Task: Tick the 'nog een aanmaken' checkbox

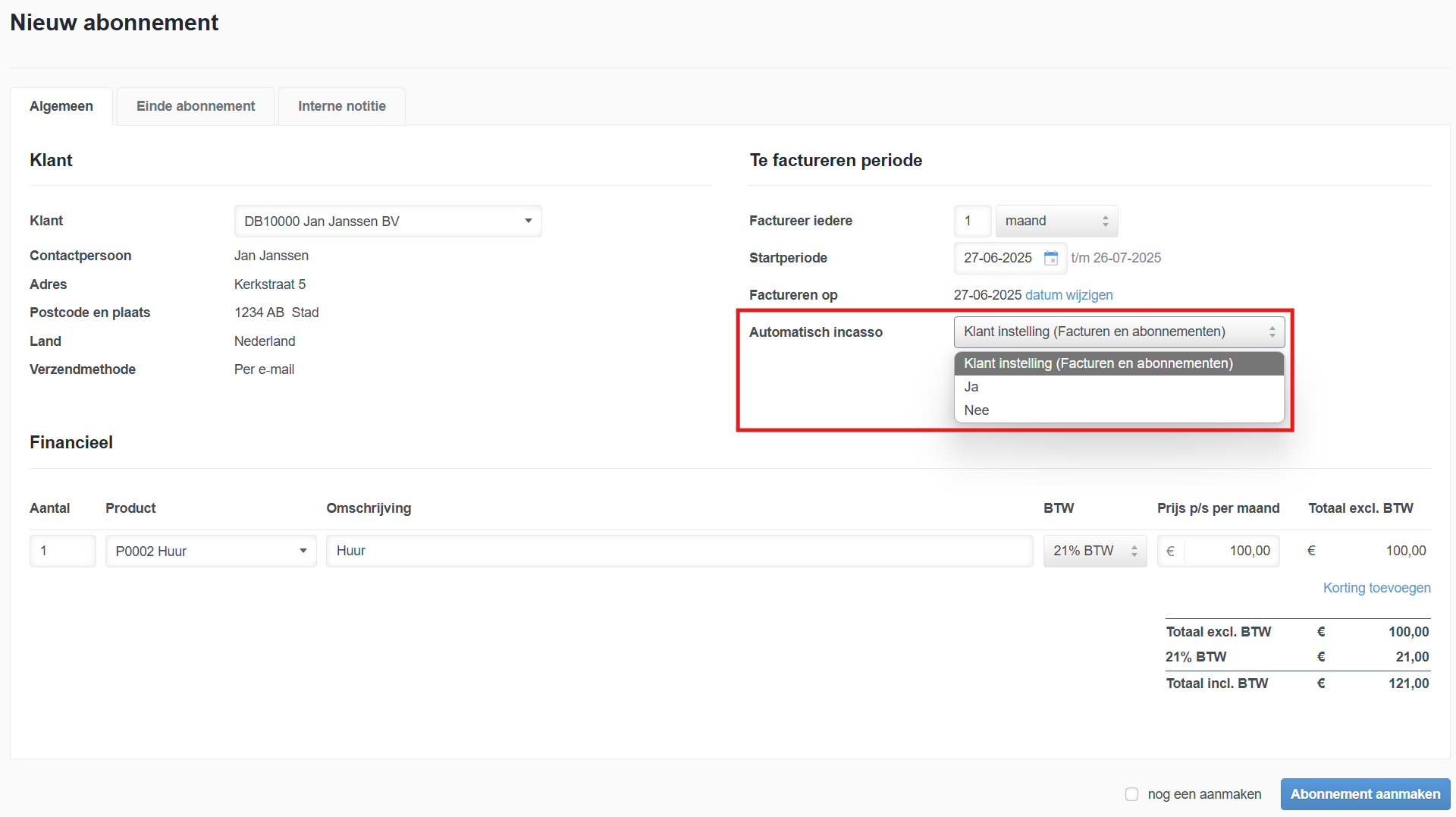Action: (1131, 794)
